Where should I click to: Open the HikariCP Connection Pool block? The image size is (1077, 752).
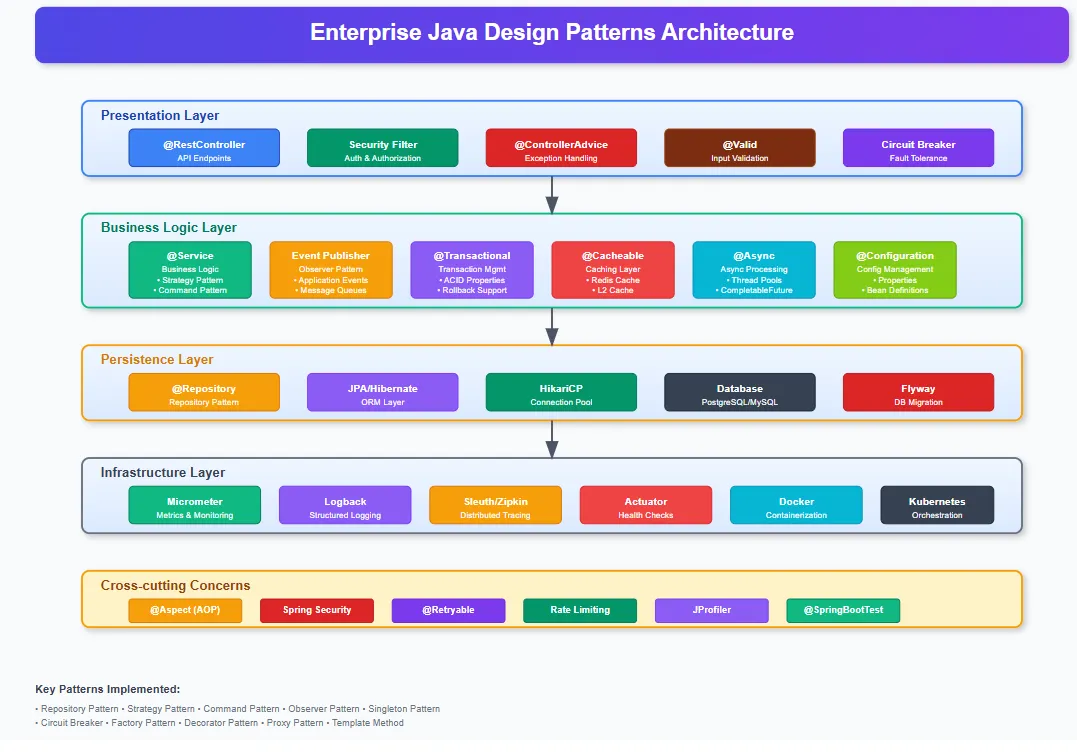pos(561,392)
